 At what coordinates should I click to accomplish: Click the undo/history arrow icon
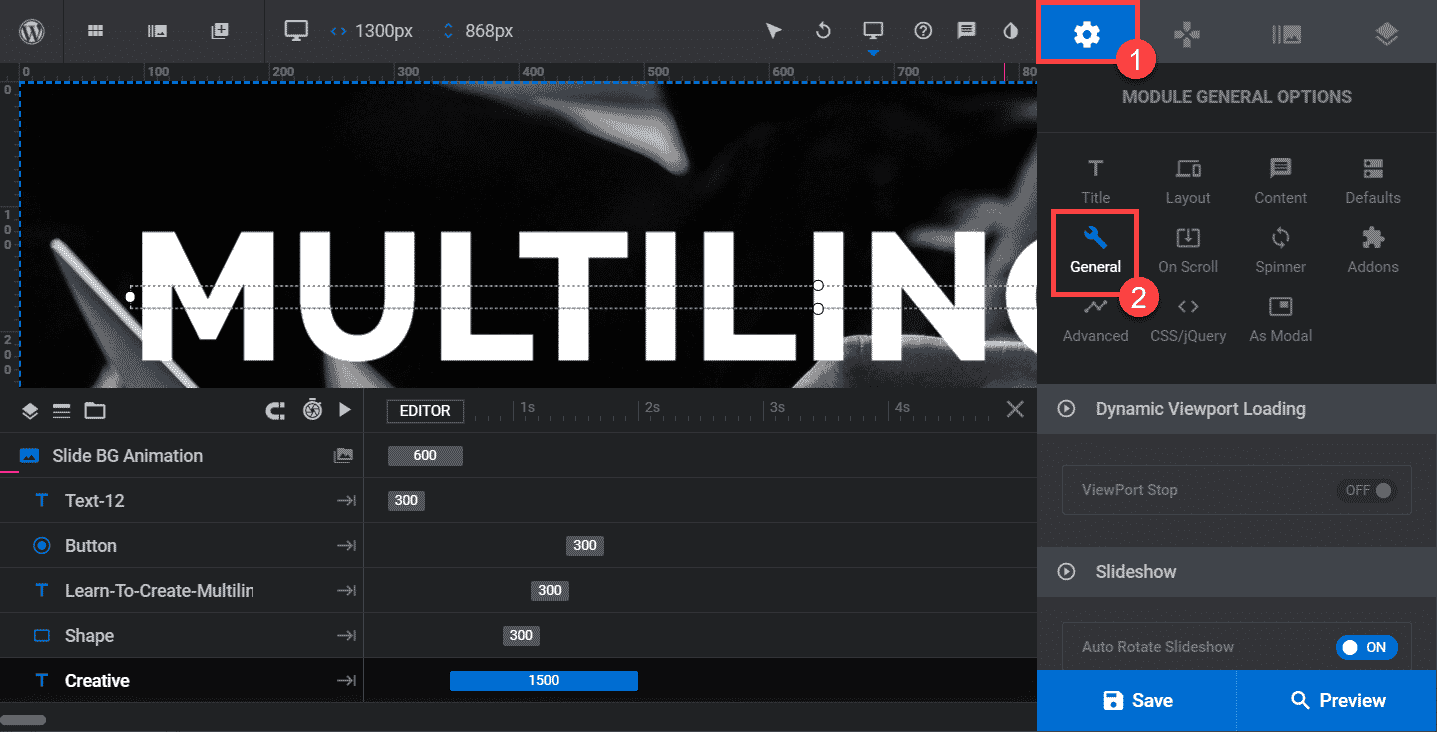(x=823, y=31)
